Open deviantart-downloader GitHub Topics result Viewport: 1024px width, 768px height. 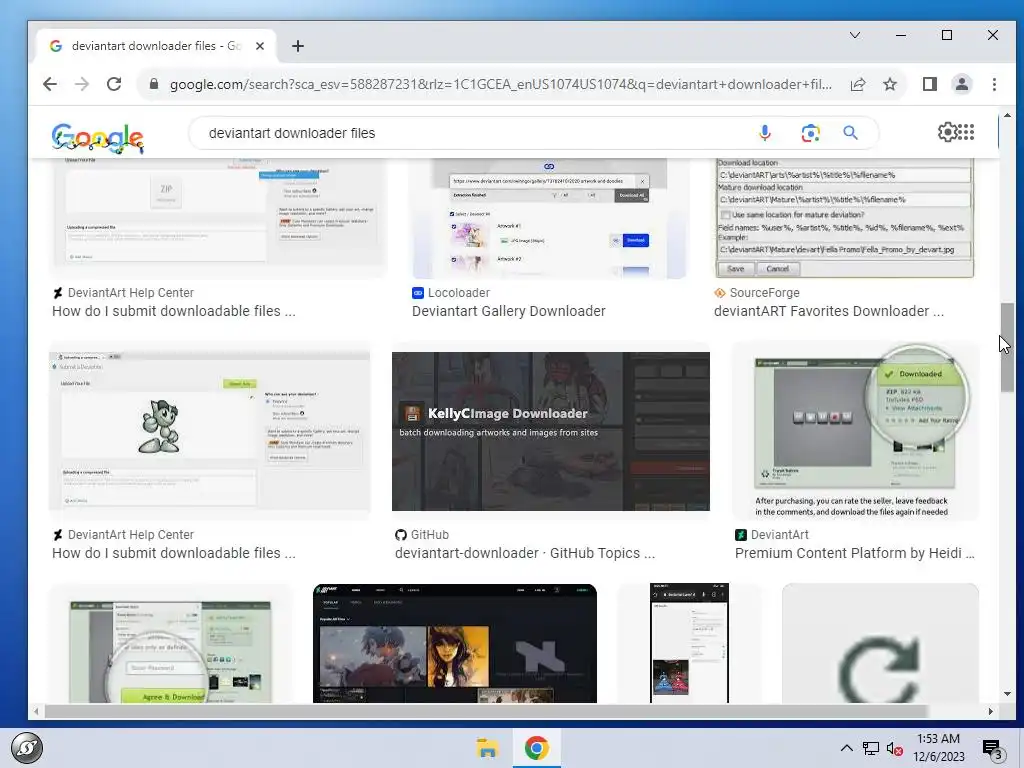pos(525,554)
